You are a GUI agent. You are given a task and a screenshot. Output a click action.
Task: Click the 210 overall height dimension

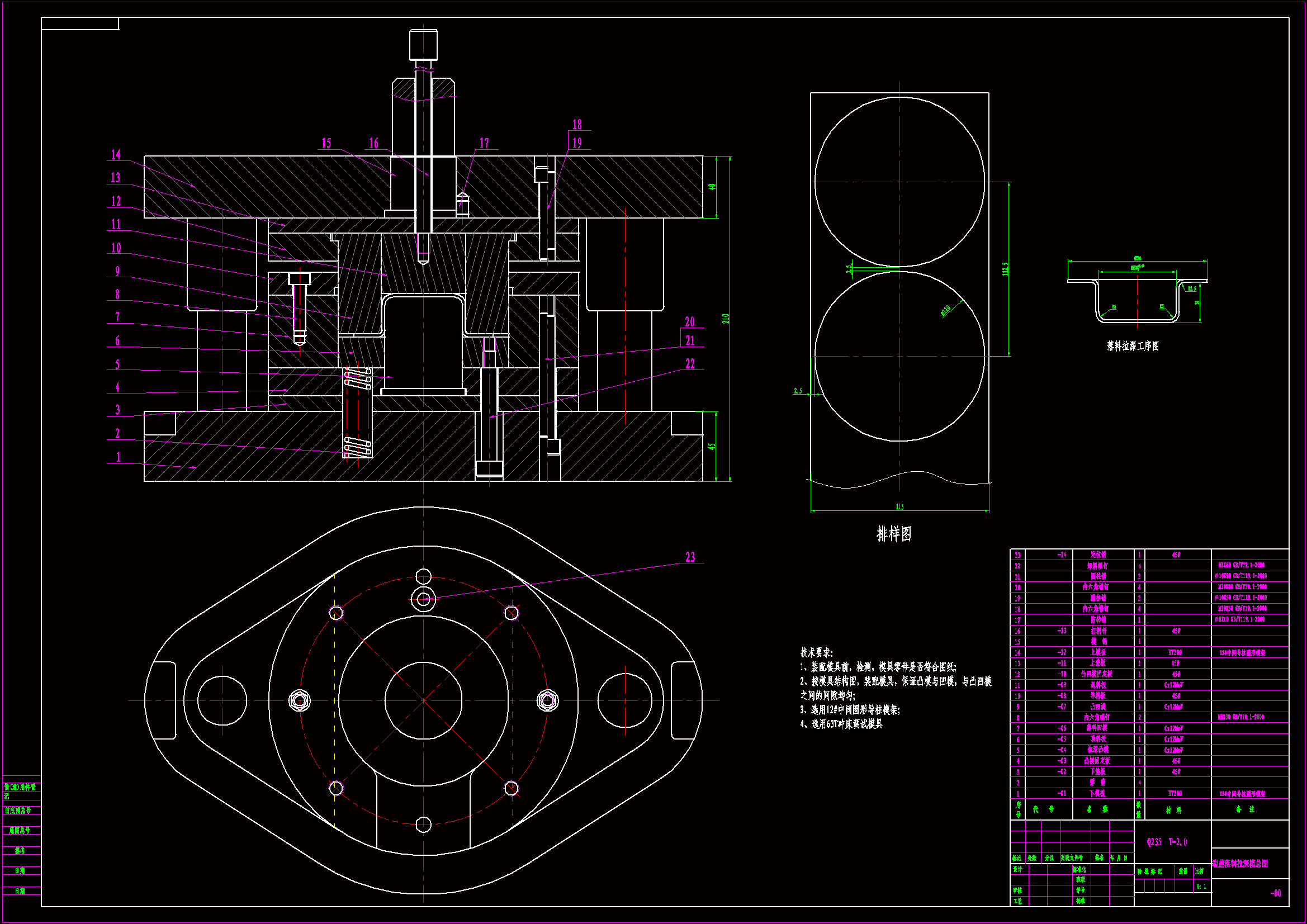pos(725,319)
